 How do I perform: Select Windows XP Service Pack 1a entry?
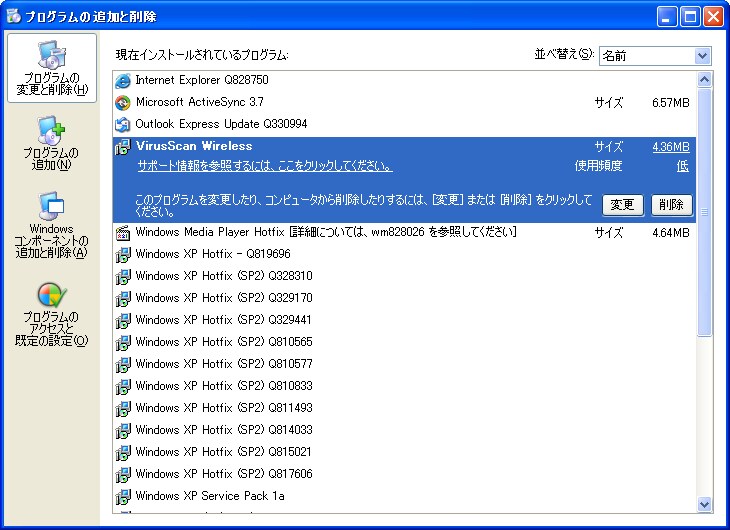tap(404, 496)
